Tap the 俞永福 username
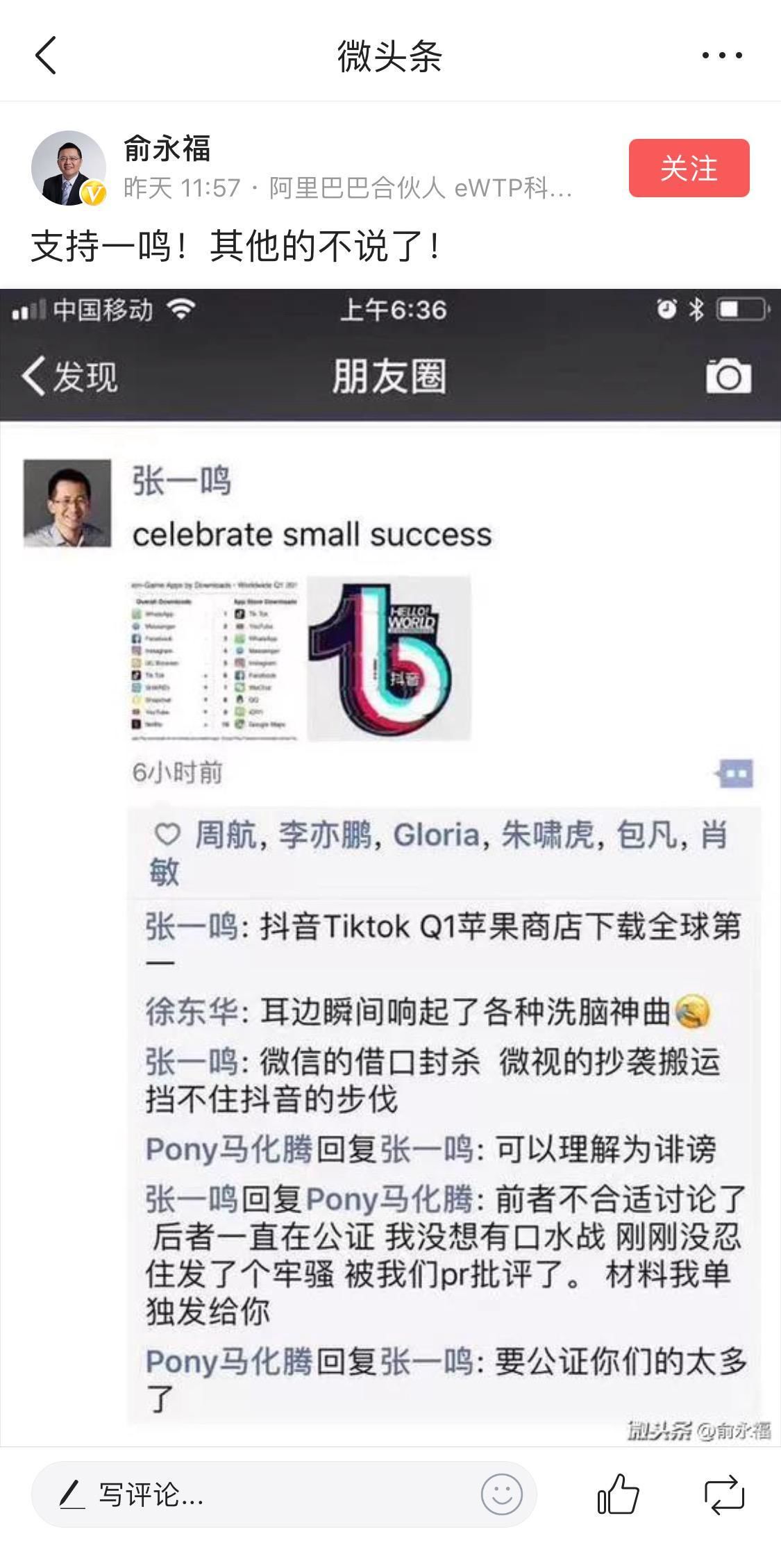The width and height of the screenshot is (781, 1568). coord(167,149)
